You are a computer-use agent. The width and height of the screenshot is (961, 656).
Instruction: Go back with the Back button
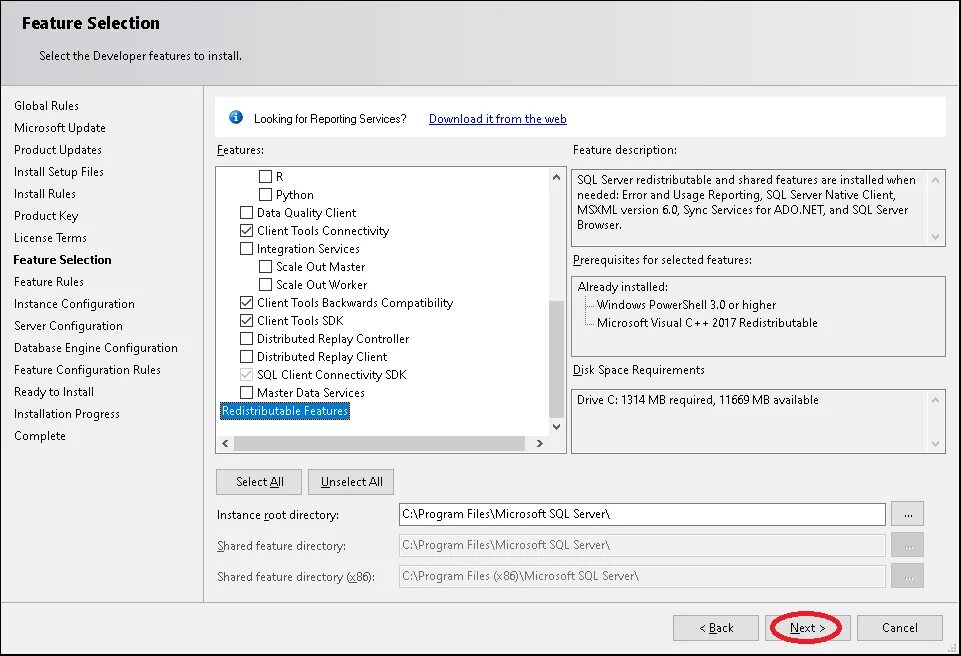click(x=716, y=628)
